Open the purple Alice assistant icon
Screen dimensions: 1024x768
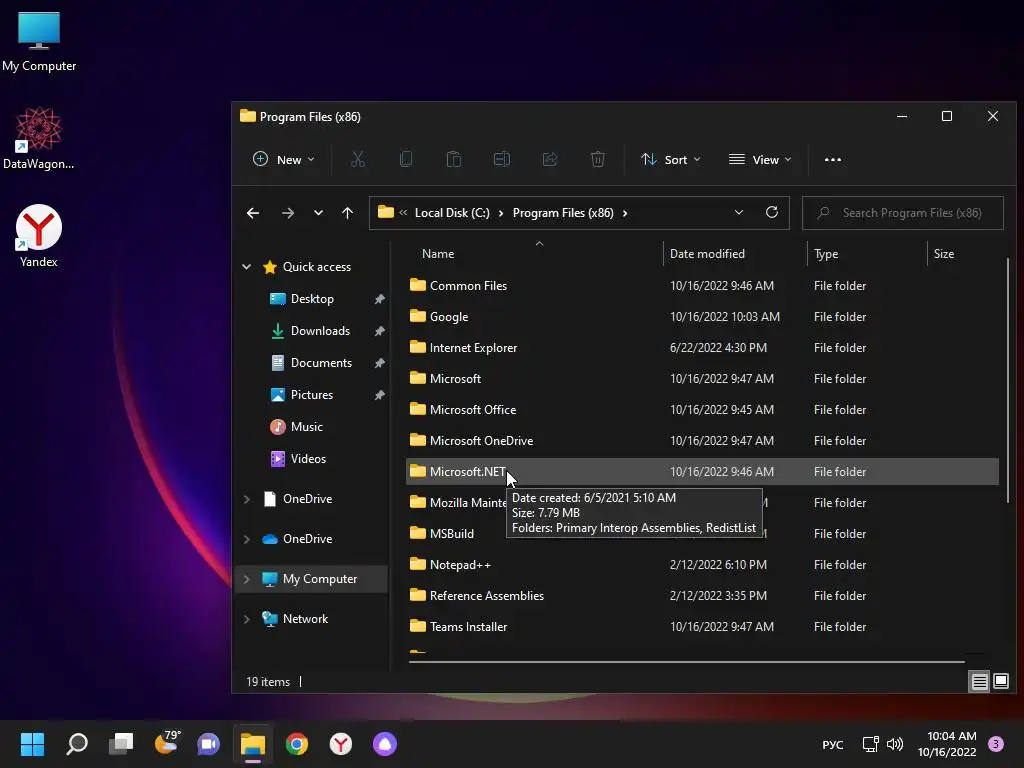click(385, 744)
